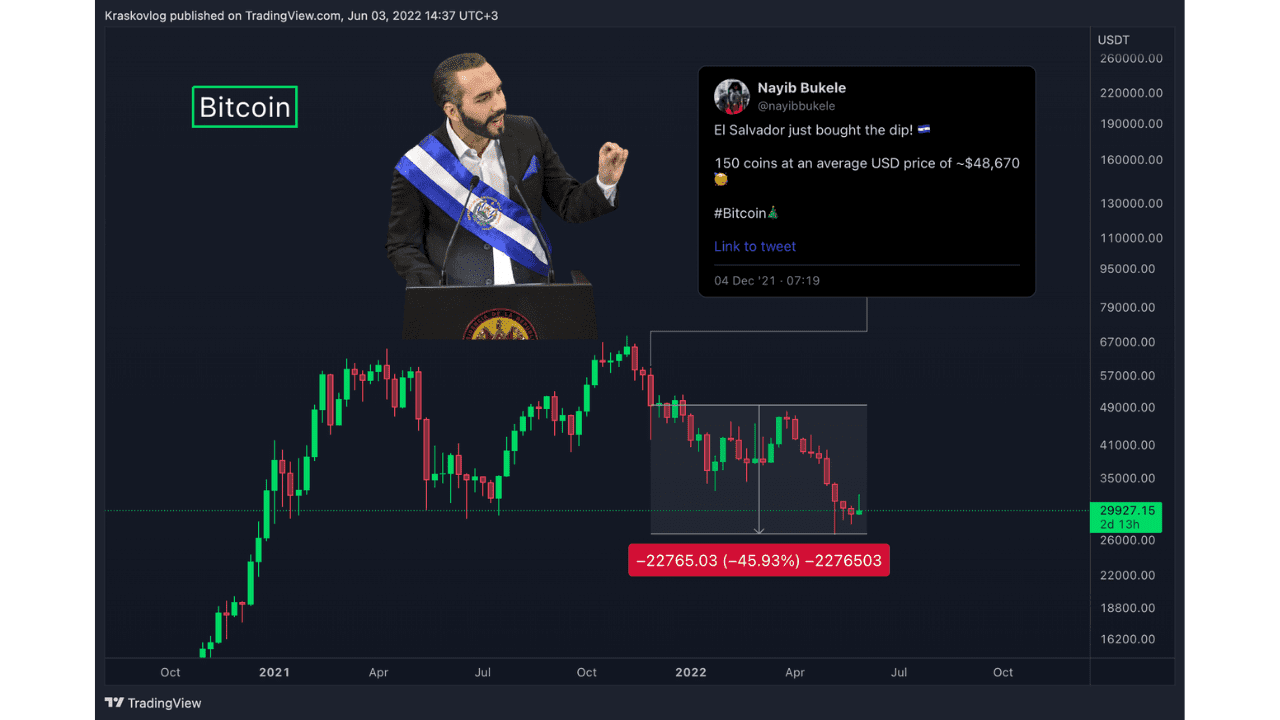Click the tweet date '04 Dec '21 · 07:19'

pos(767,281)
